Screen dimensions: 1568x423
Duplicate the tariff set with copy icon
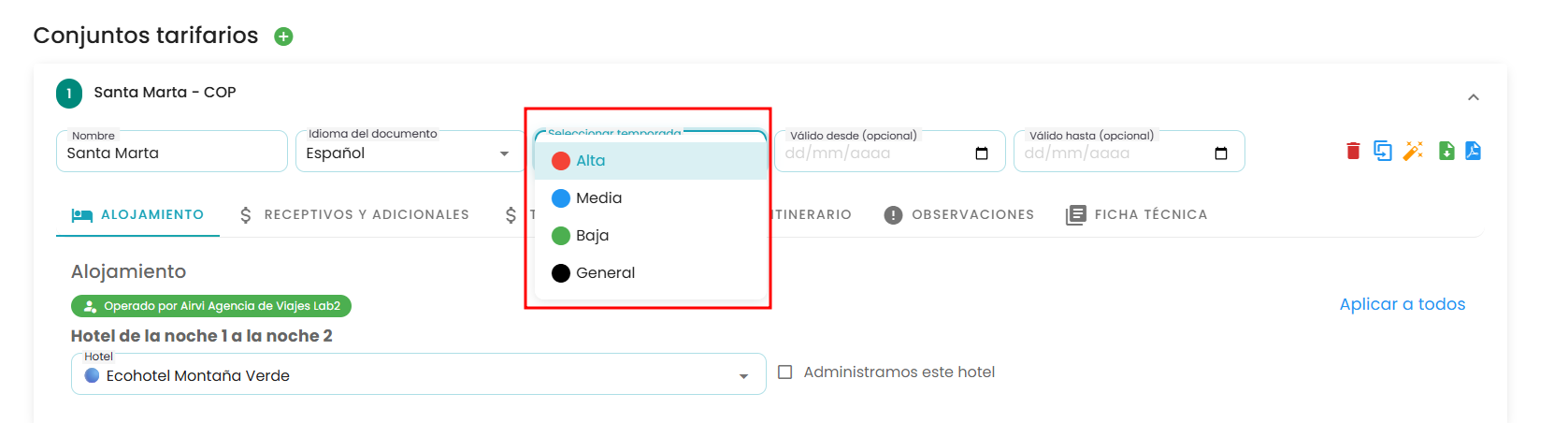(x=1383, y=151)
